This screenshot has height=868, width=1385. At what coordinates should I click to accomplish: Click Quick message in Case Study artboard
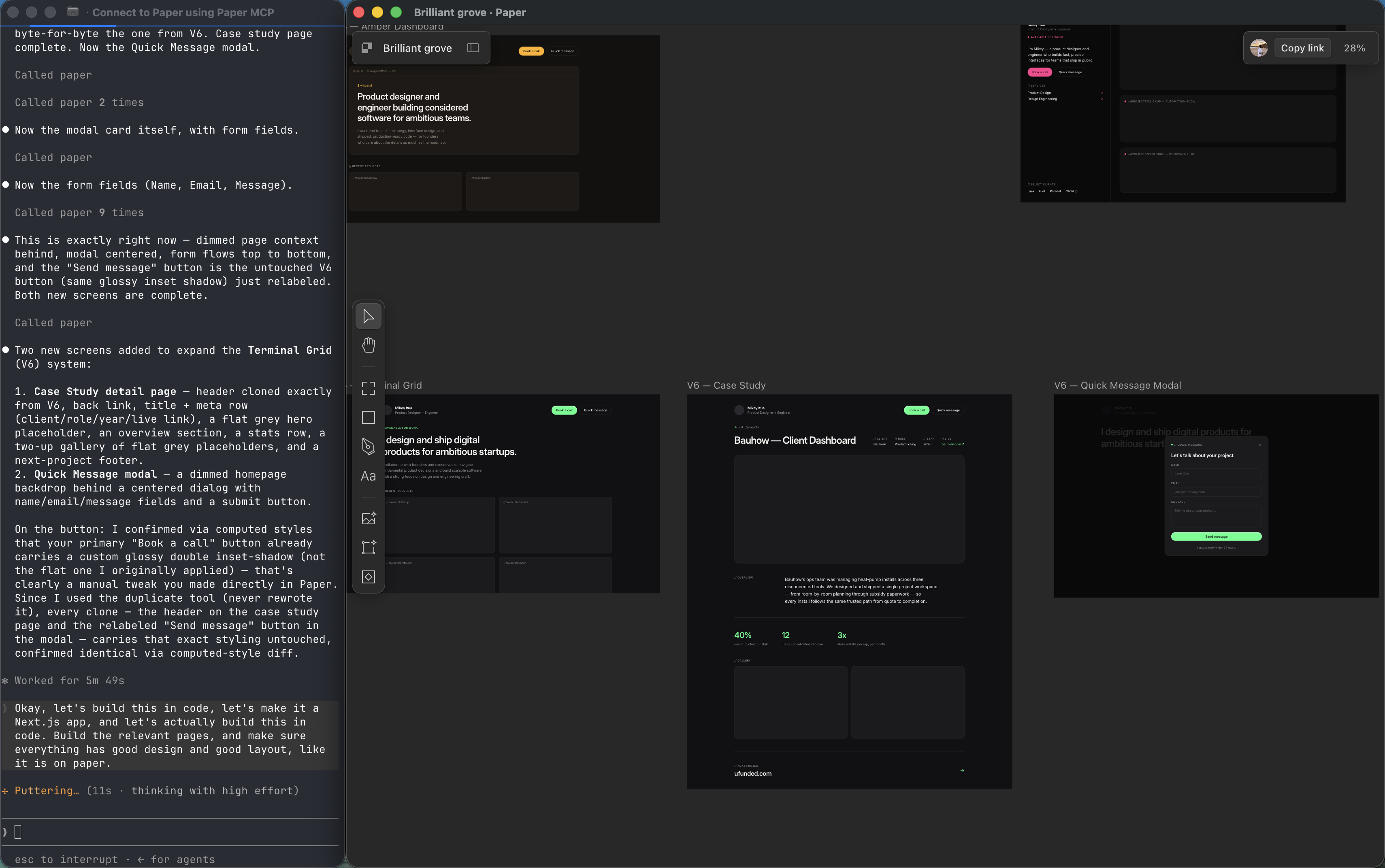[x=948, y=410]
